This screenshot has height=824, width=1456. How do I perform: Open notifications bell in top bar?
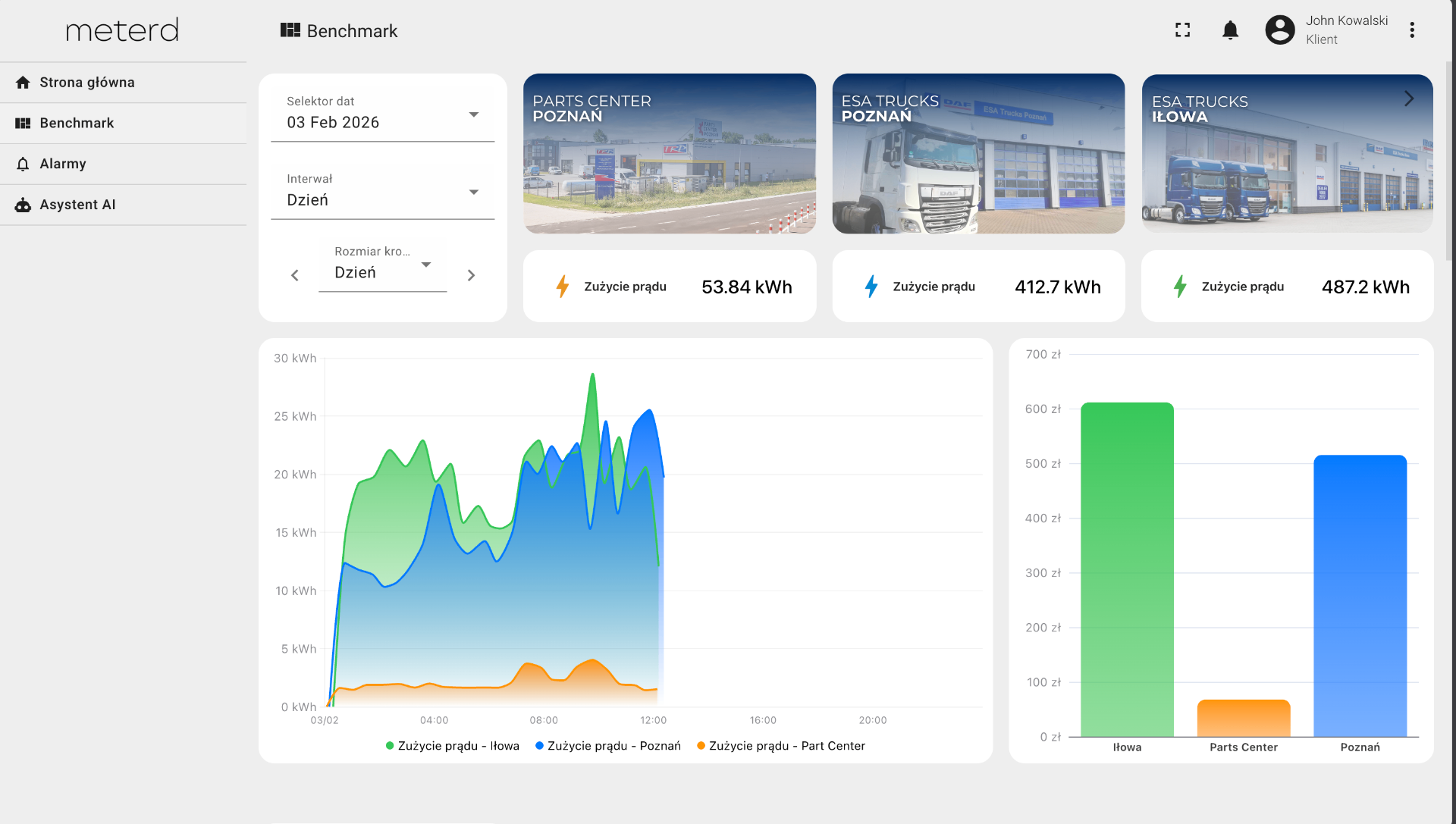[1230, 30]
